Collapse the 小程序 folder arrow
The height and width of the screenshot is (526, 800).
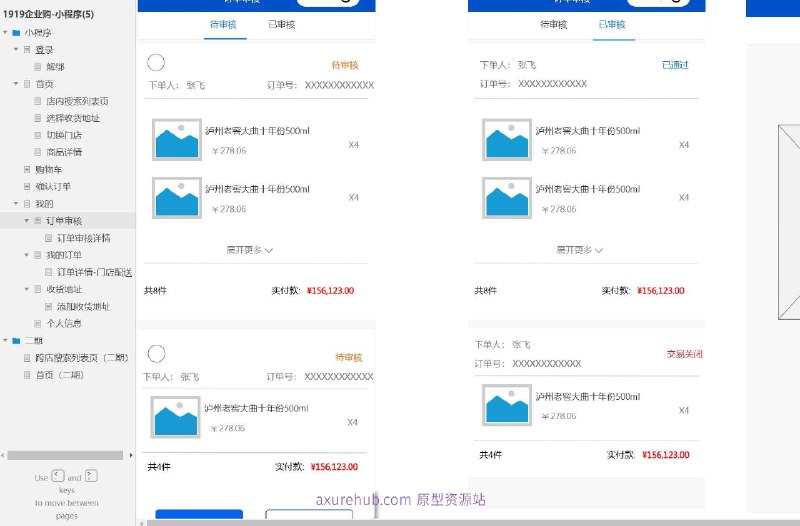(5, 33)
